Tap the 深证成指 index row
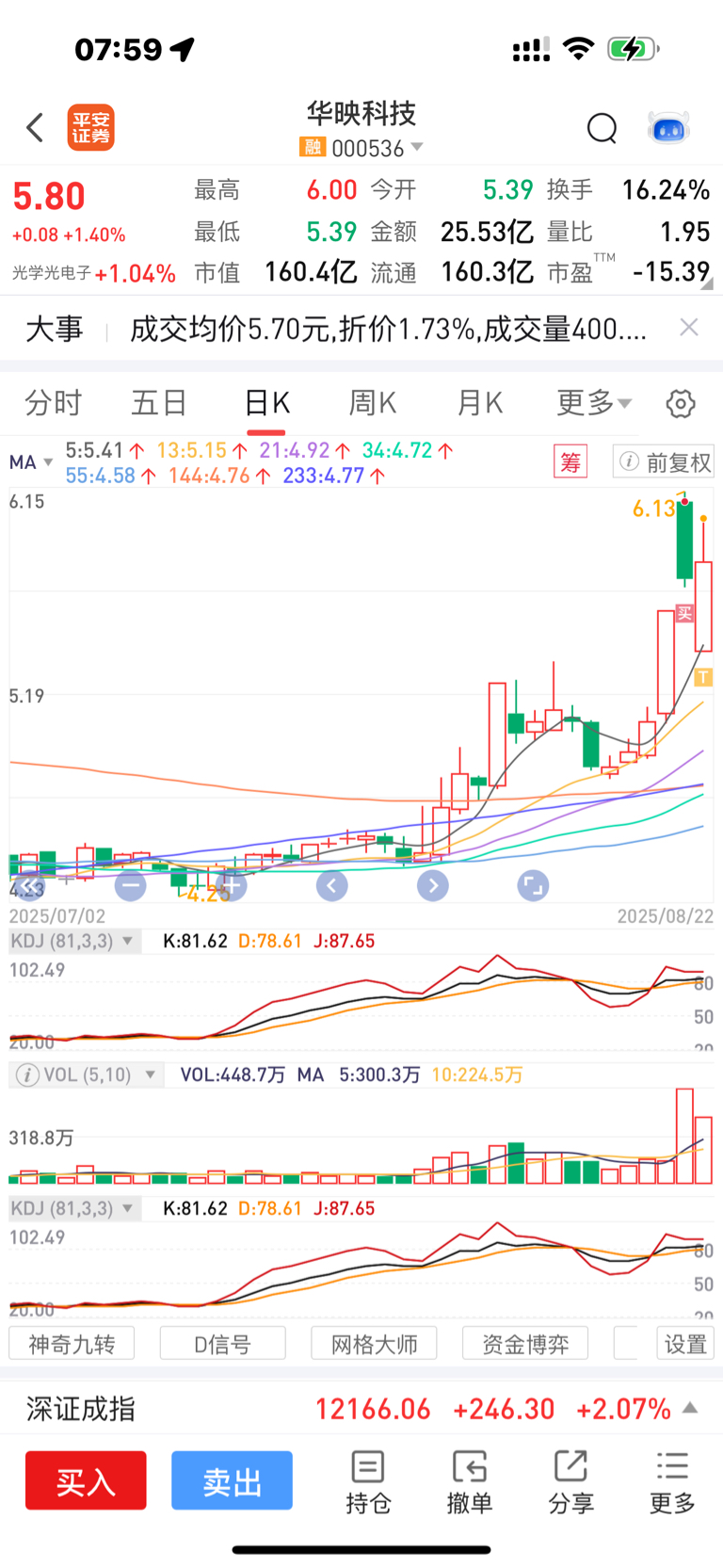 361,1409
